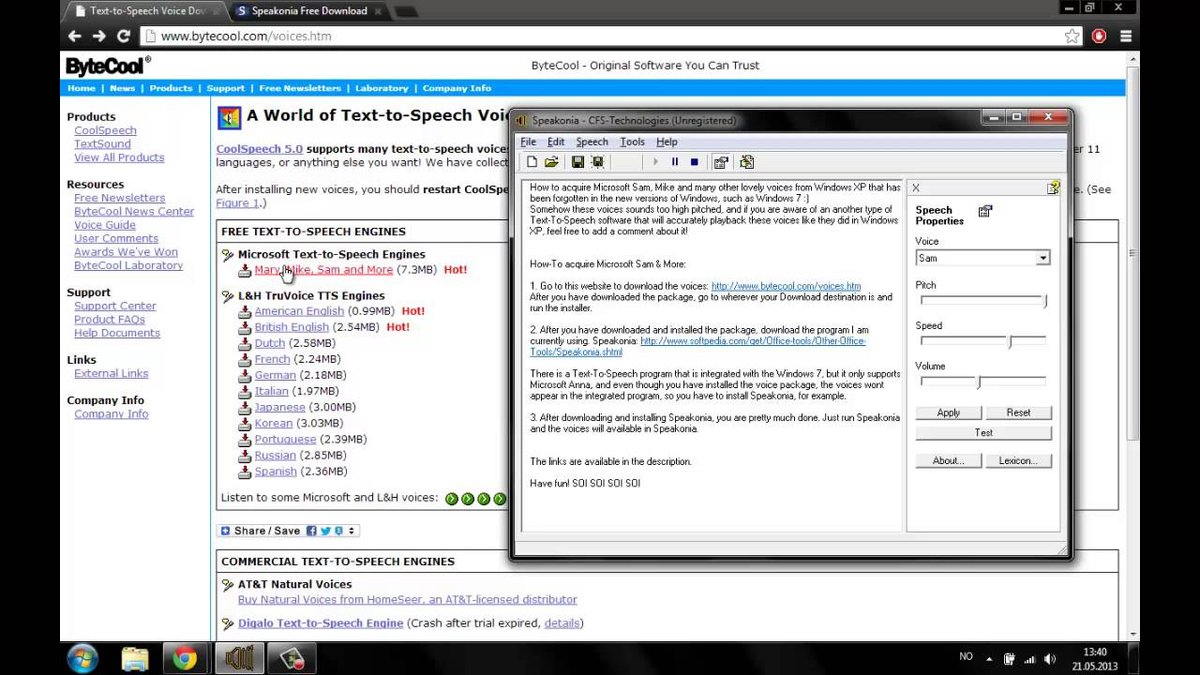
Task: Open Speech Properties via its toolbar icon
Action: pos(722,161)
